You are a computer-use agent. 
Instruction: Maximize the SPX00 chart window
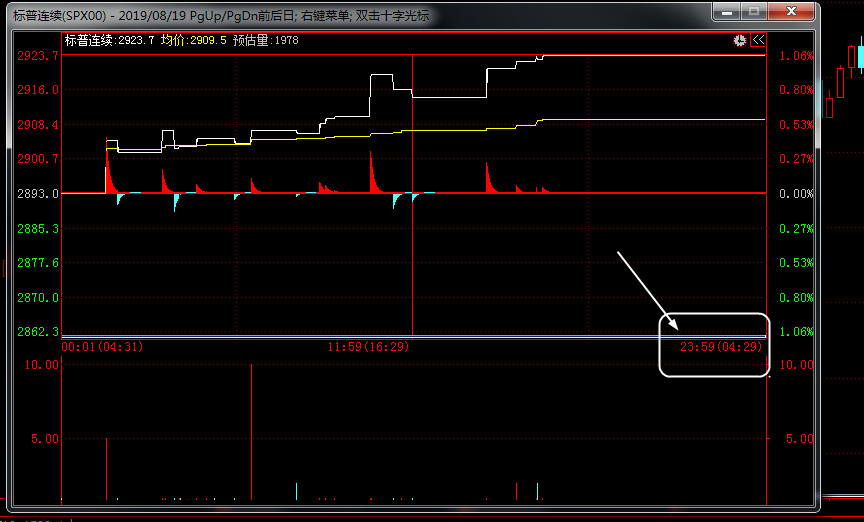point(754,11)
